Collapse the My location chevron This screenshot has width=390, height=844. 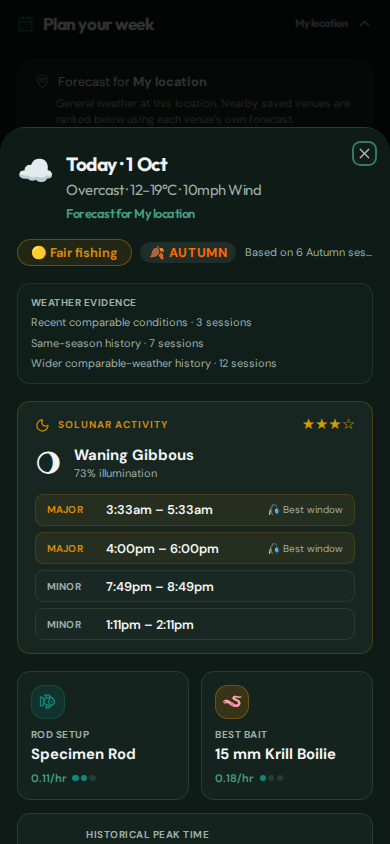(x=364, y=24)
